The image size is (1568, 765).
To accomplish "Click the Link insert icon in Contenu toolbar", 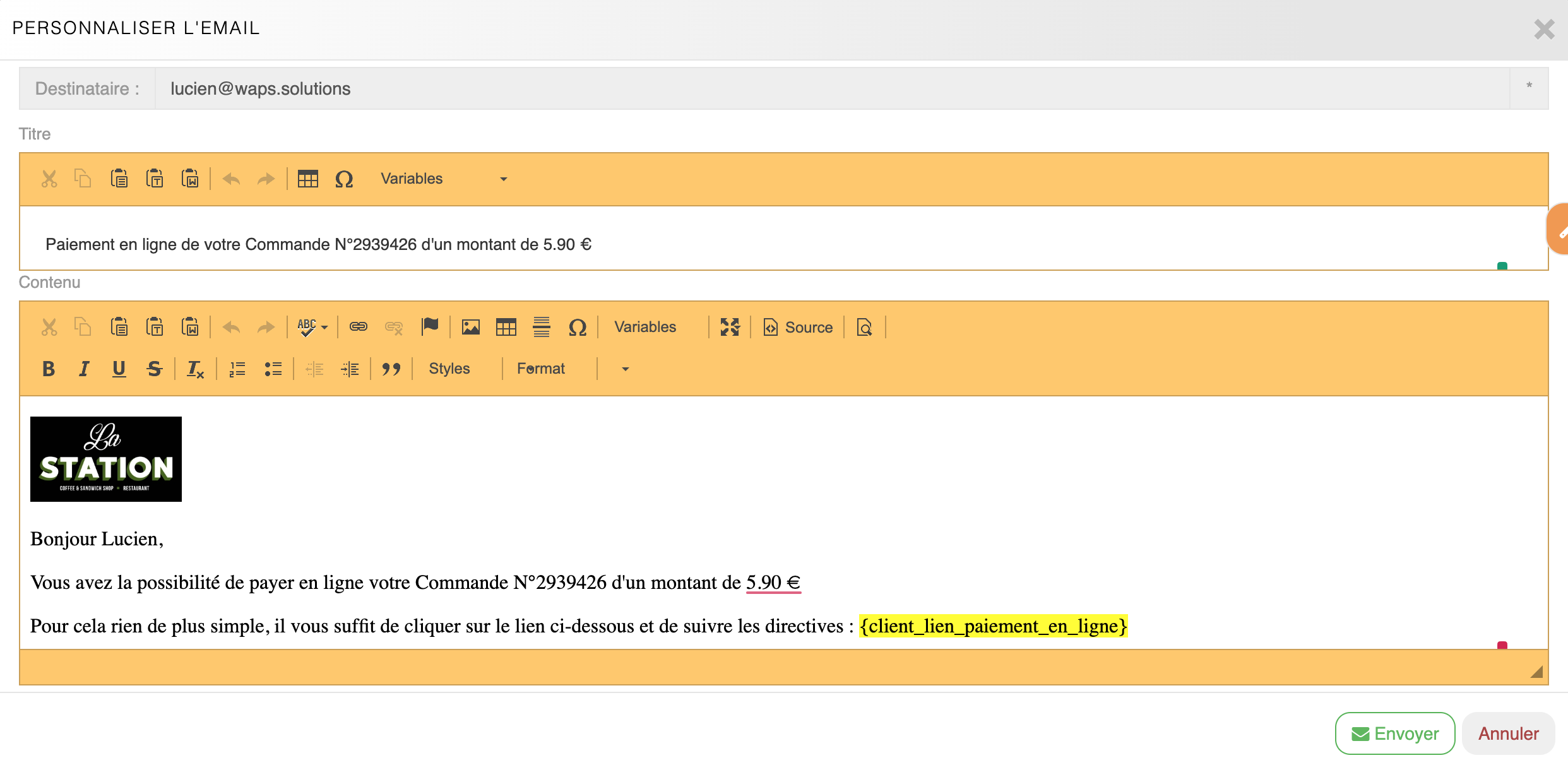I will tap(358, 327).
